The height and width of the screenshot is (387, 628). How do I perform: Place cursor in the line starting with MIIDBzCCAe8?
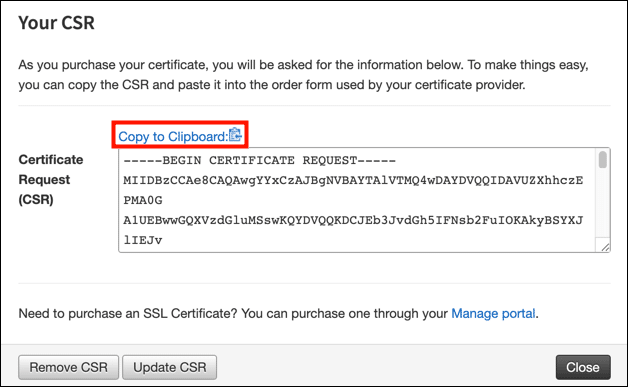click(353, 181)
